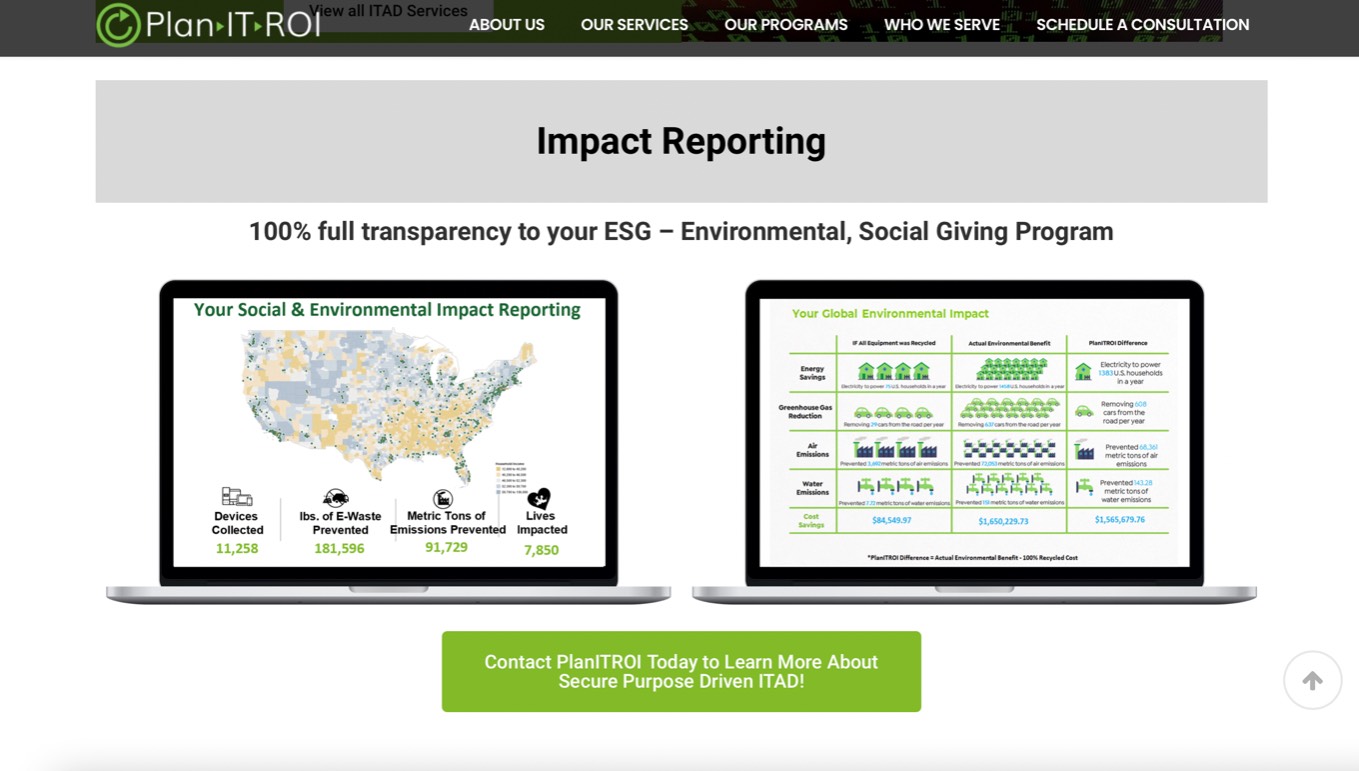Open the Social & Environmental Impact laptop image
Viewport: 1359px width, 771px height.
coord(388,441)
